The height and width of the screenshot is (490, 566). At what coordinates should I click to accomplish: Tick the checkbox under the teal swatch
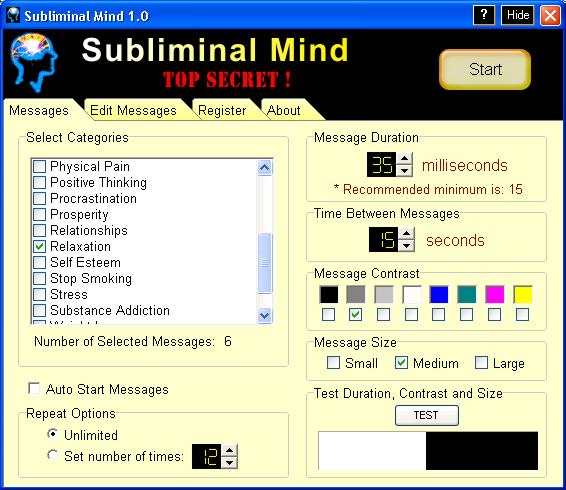[467, 315]
